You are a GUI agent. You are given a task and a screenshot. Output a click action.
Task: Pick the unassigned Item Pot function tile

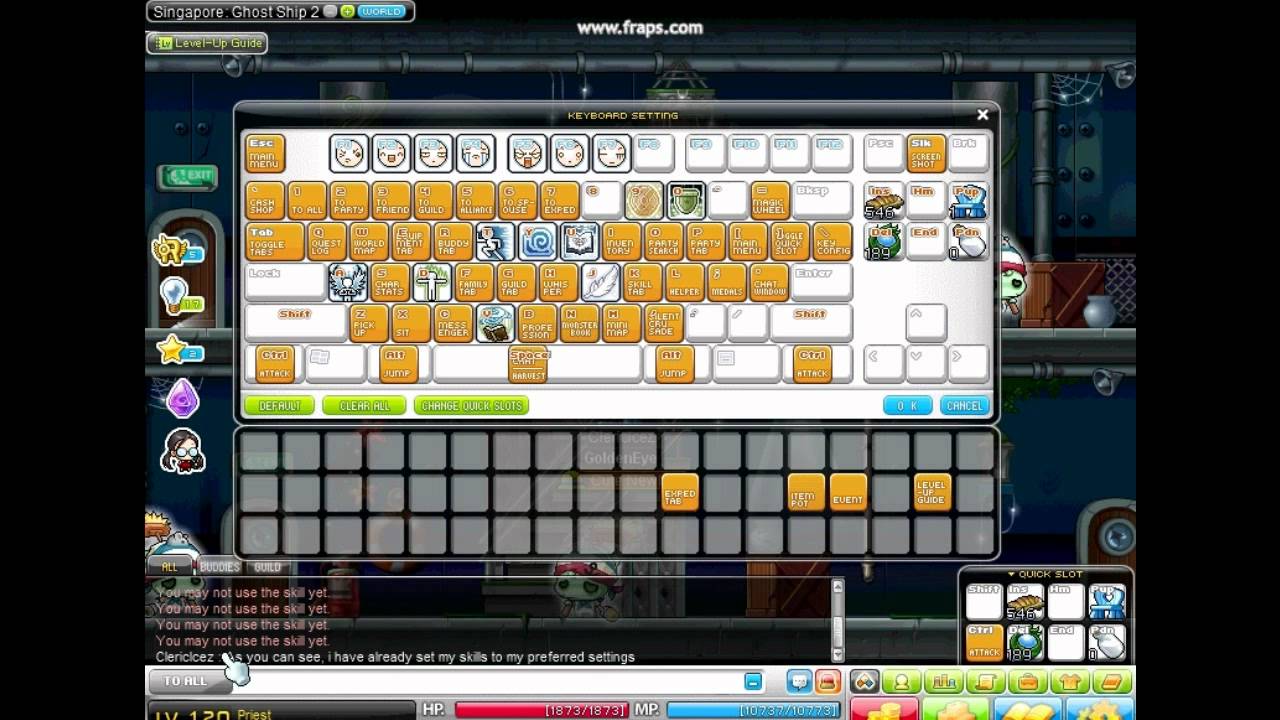click(x=806, y=493)
